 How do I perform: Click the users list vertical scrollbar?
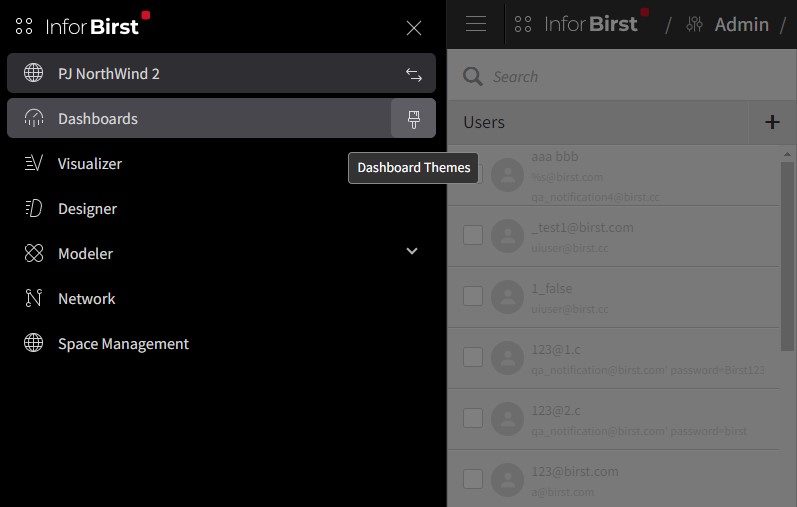(x=787, y=255)
